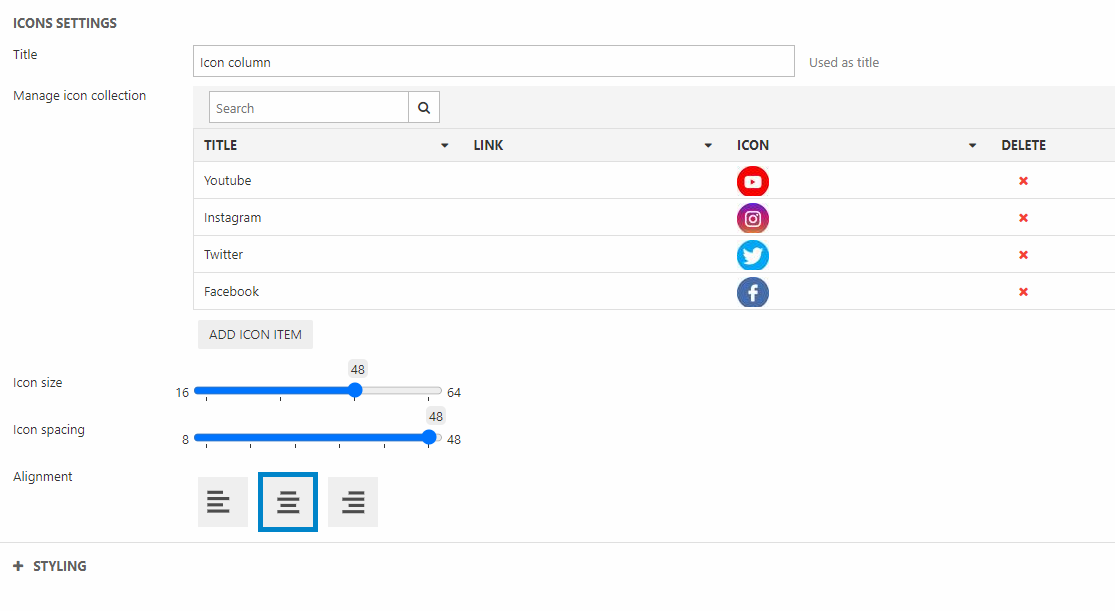Set alignment to left
Viewport: 1115px width, 611px height.
[x=222, y=502]
